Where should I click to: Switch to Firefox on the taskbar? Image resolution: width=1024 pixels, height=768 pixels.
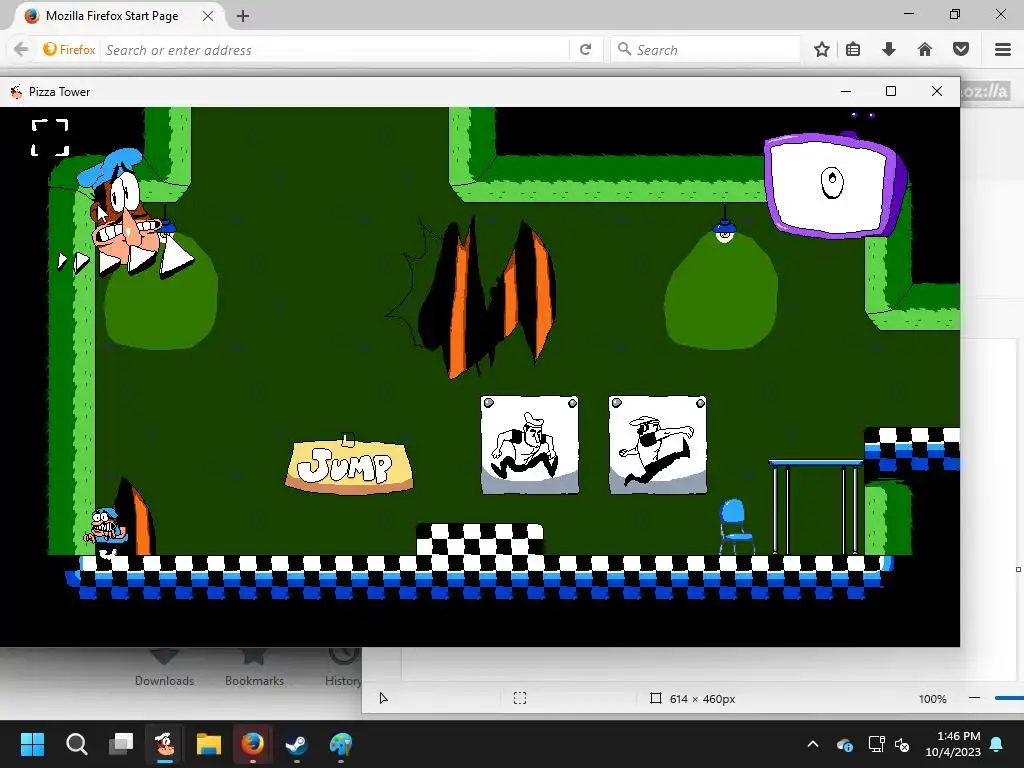point(253,744)
